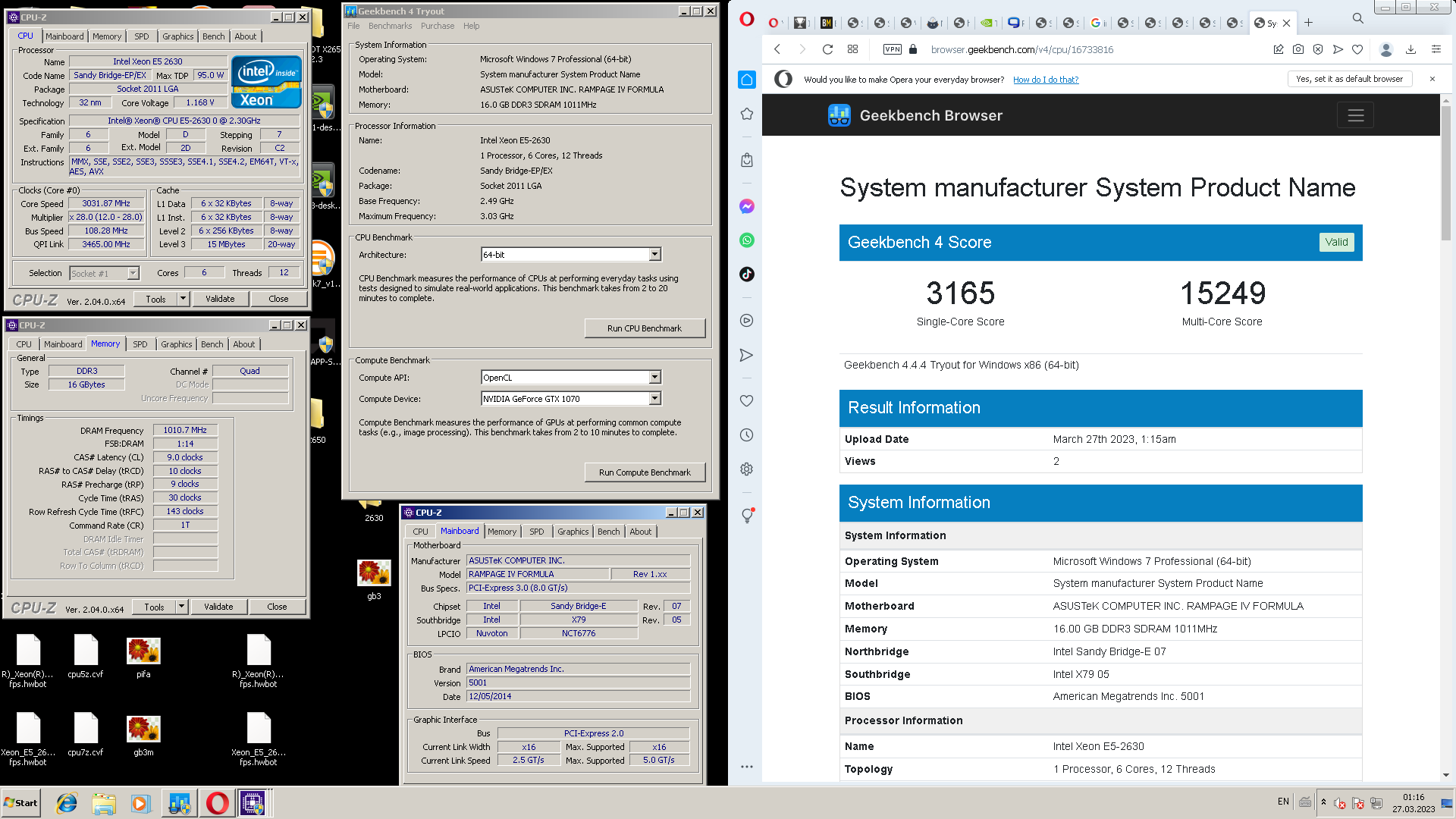Click the Opera page vertical scrollbar
This screenshot has width=1456, height=819.
tap(1446, 174)
